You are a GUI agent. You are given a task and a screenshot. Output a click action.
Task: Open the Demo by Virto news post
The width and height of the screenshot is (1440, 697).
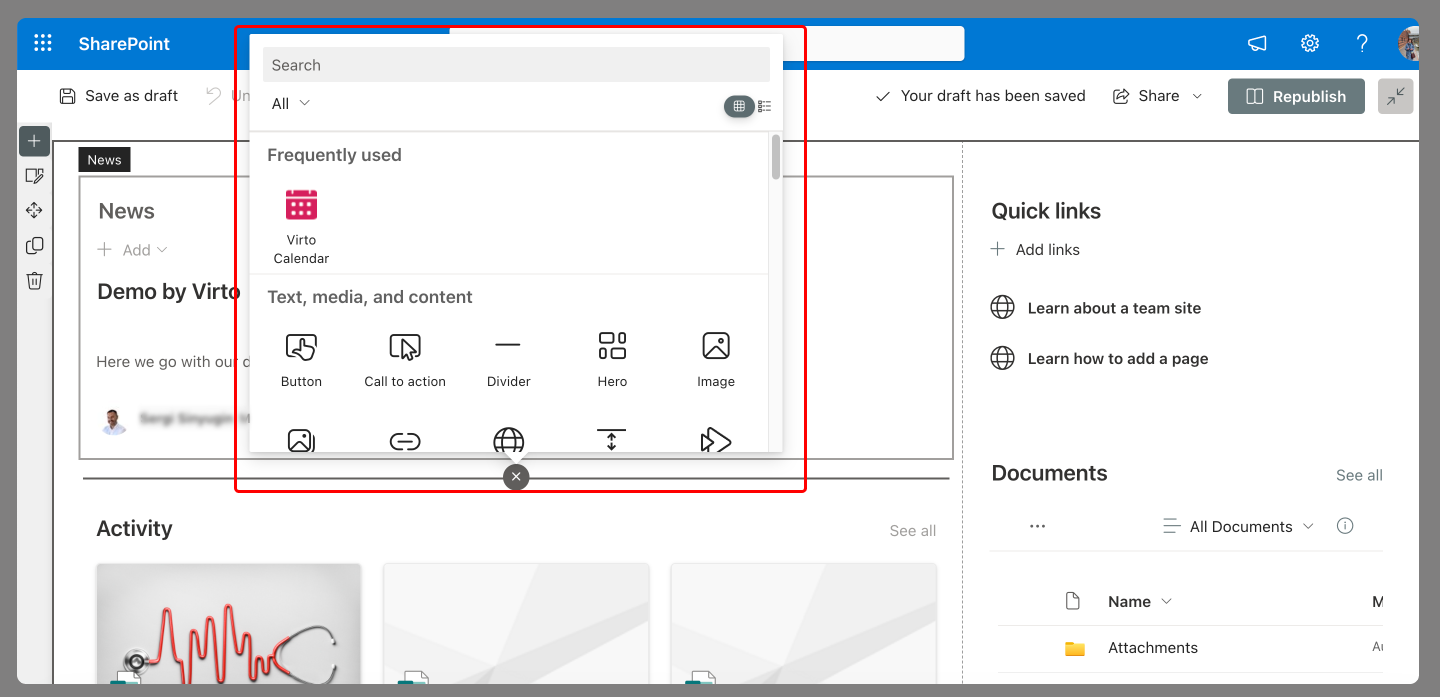point(169,292)
